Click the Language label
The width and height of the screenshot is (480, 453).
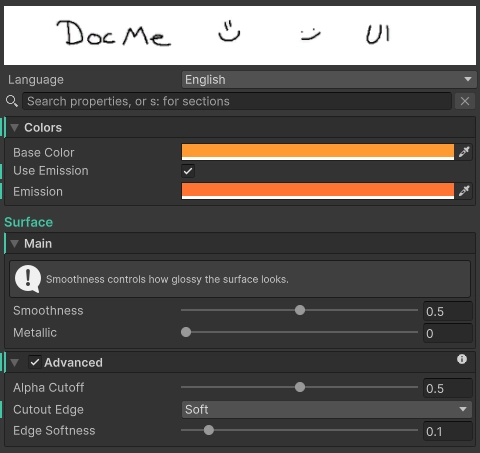tap(36, 80)
